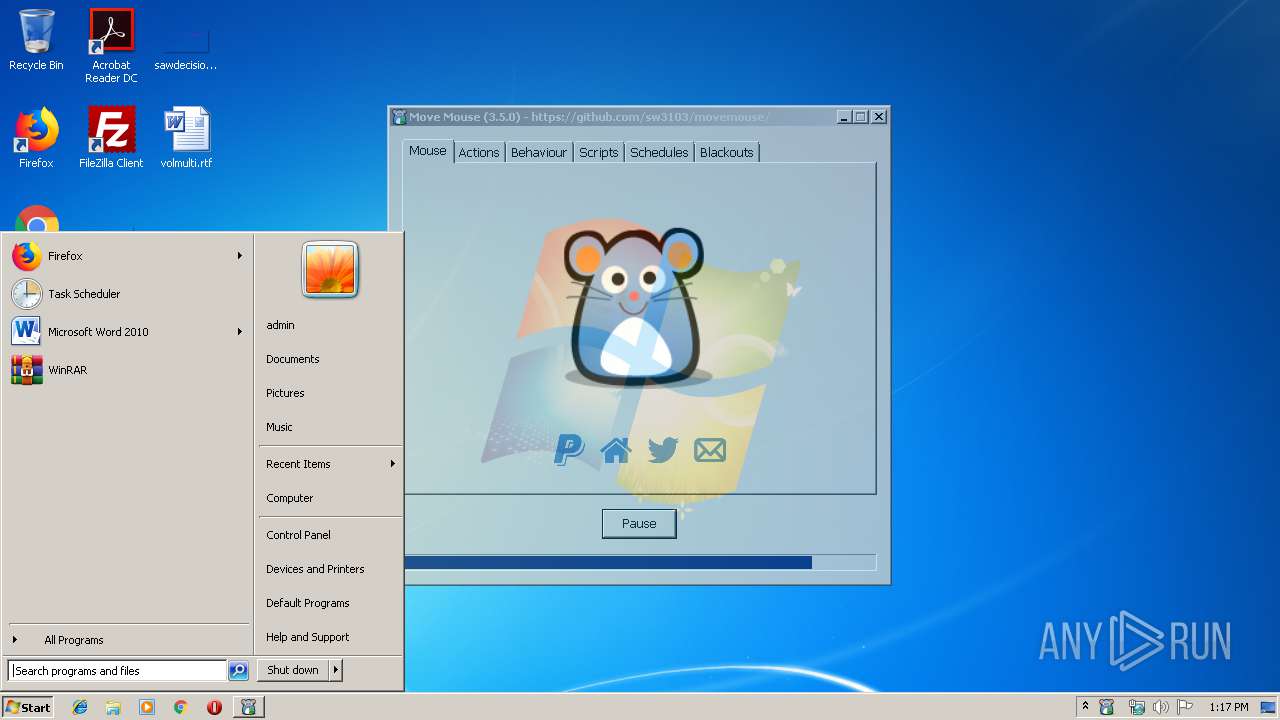Select the sawdecisio... desktop file
The height and width of the screenshot is (720, 1280).
(186, 48)
